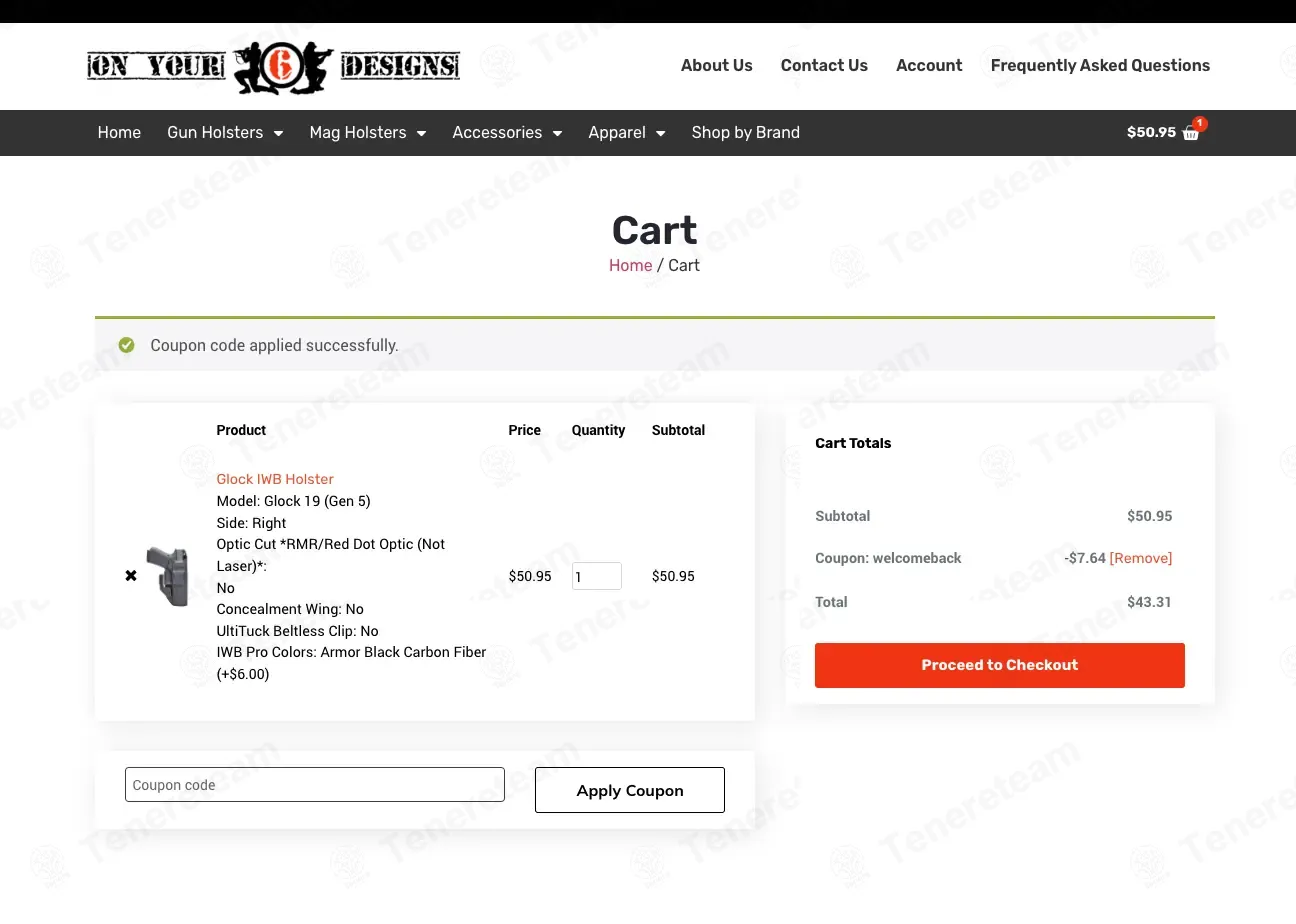Focus the Coupon code input field

pyautogui.click(x=315, y=785)
